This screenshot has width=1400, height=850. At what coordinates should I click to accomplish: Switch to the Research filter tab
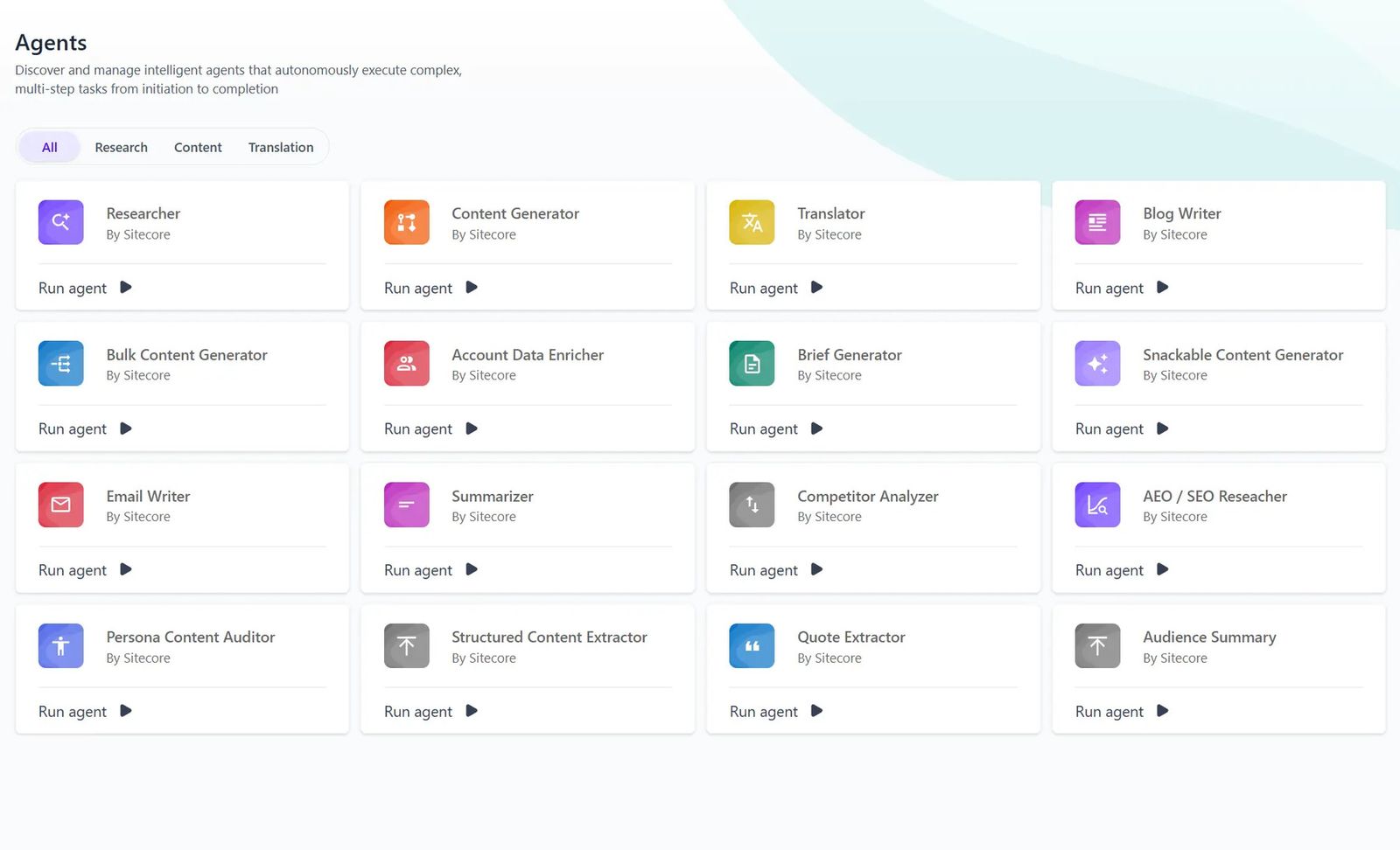[x=121, y=147]
